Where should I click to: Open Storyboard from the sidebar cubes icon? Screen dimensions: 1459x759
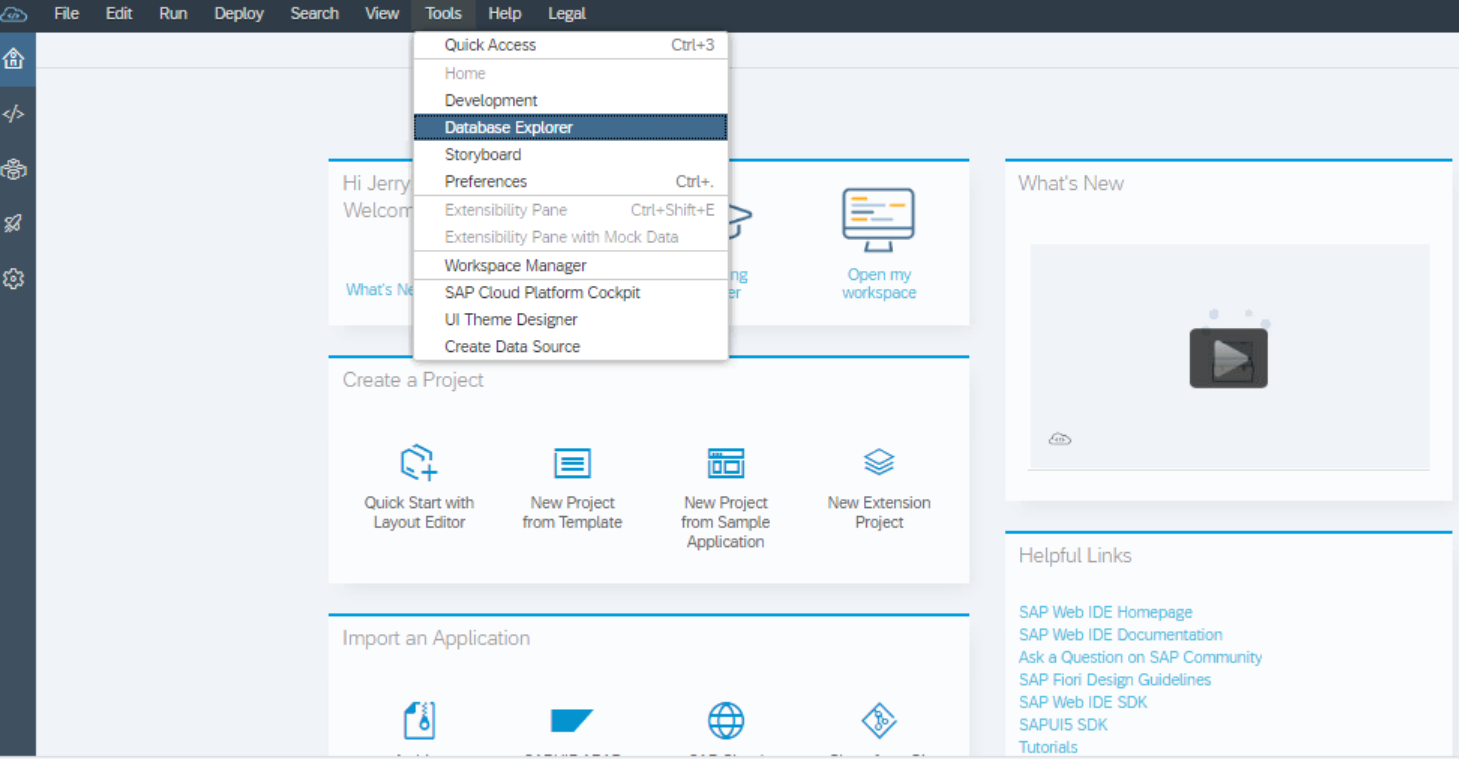[14, 169]
